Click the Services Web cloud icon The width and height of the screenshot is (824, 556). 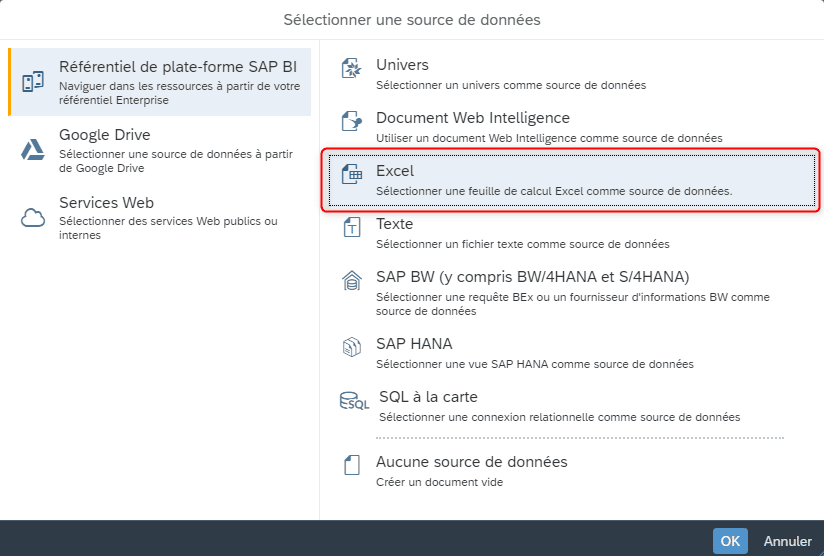tap(33, 218)
